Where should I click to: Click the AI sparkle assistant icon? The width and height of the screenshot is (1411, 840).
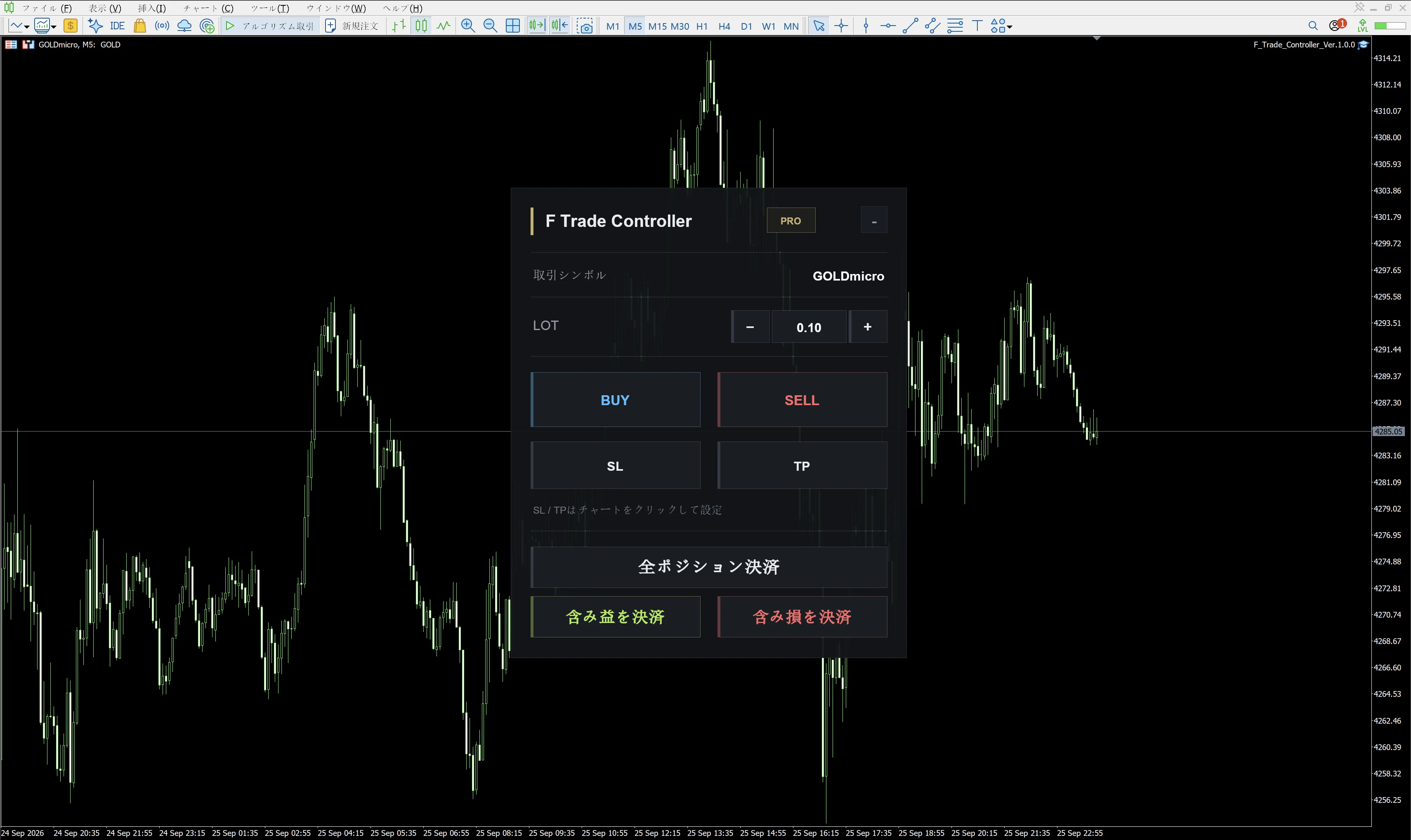(x=95, y=26)
